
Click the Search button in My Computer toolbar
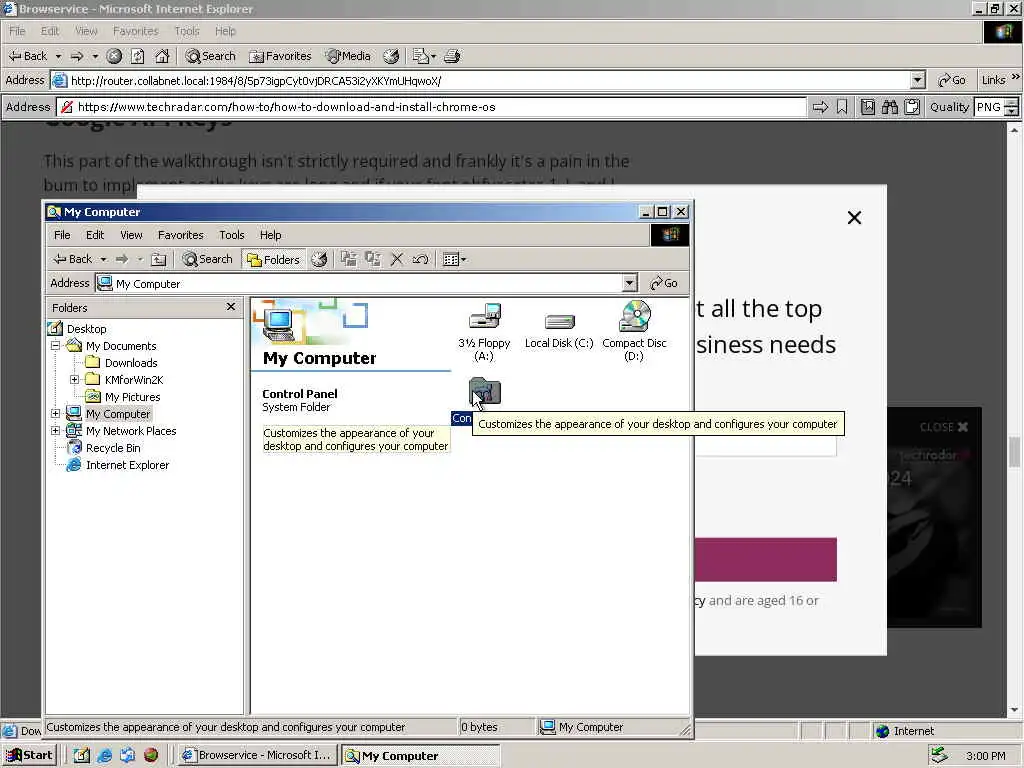tap(208, 259)
